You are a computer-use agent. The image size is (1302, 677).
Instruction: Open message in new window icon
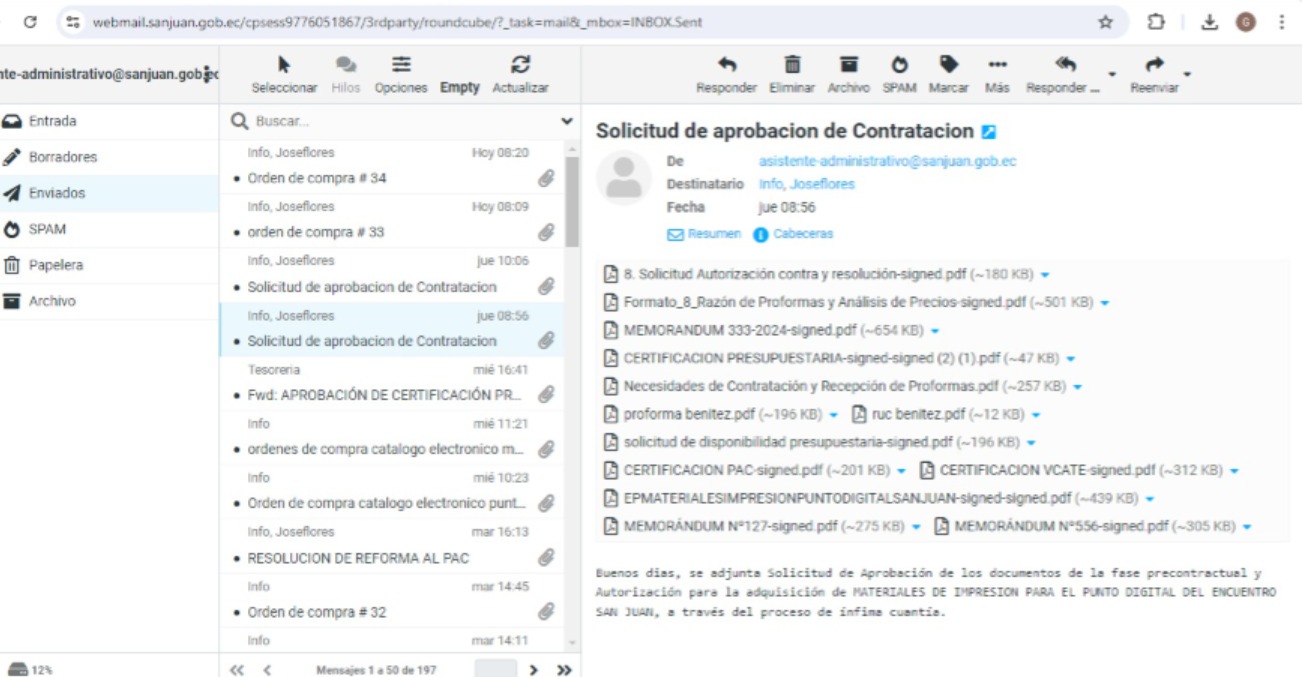(989, 132)
